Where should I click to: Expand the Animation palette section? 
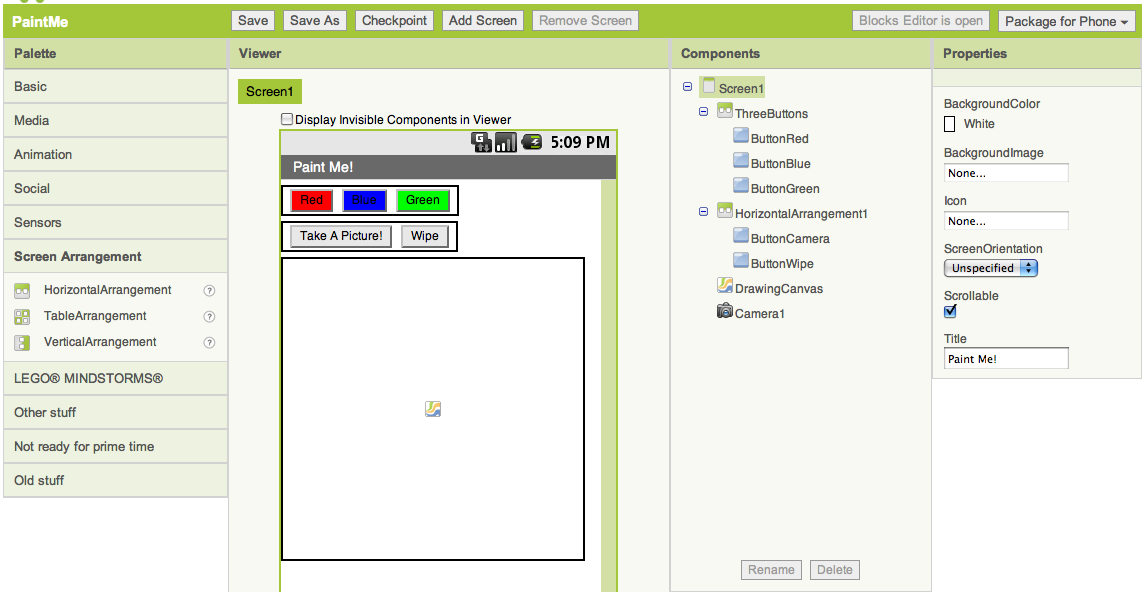(115, 154)
